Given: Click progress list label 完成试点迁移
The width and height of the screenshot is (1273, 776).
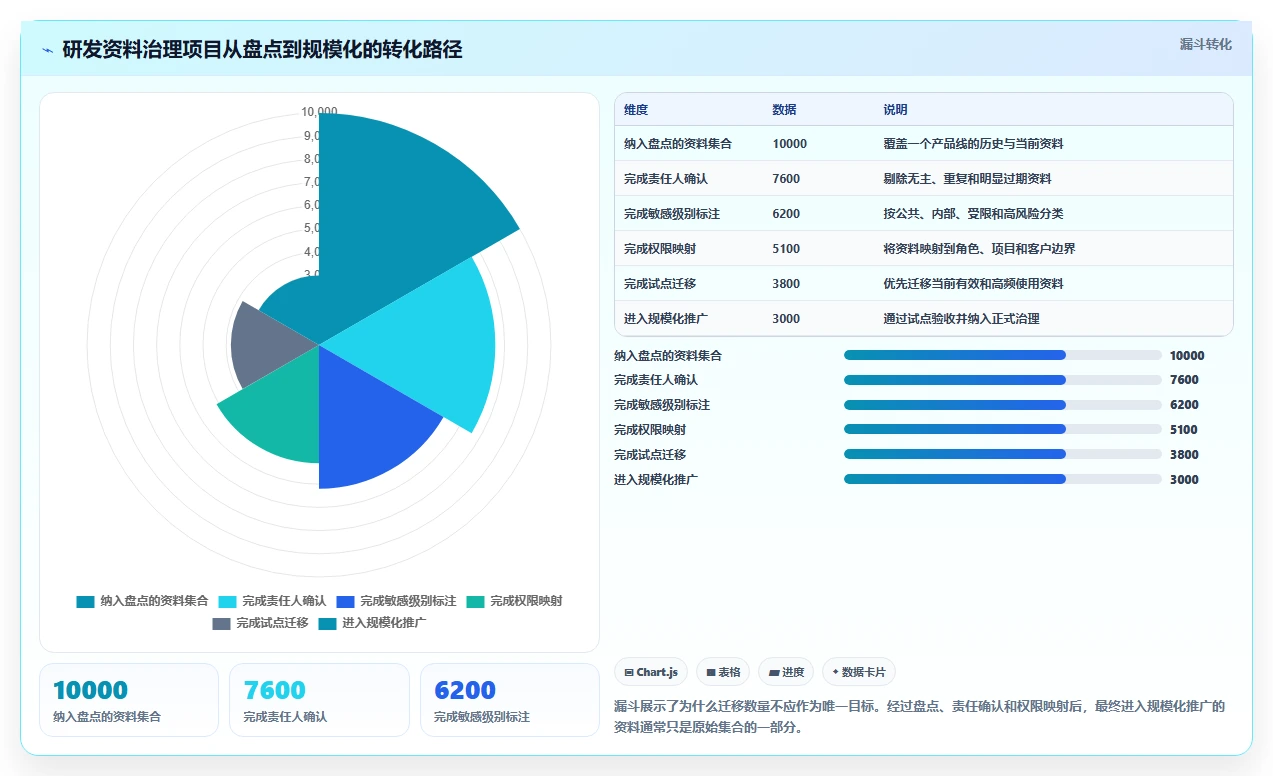Looking at the screenshot, I should pyautogui.click(x=650, y=455).
